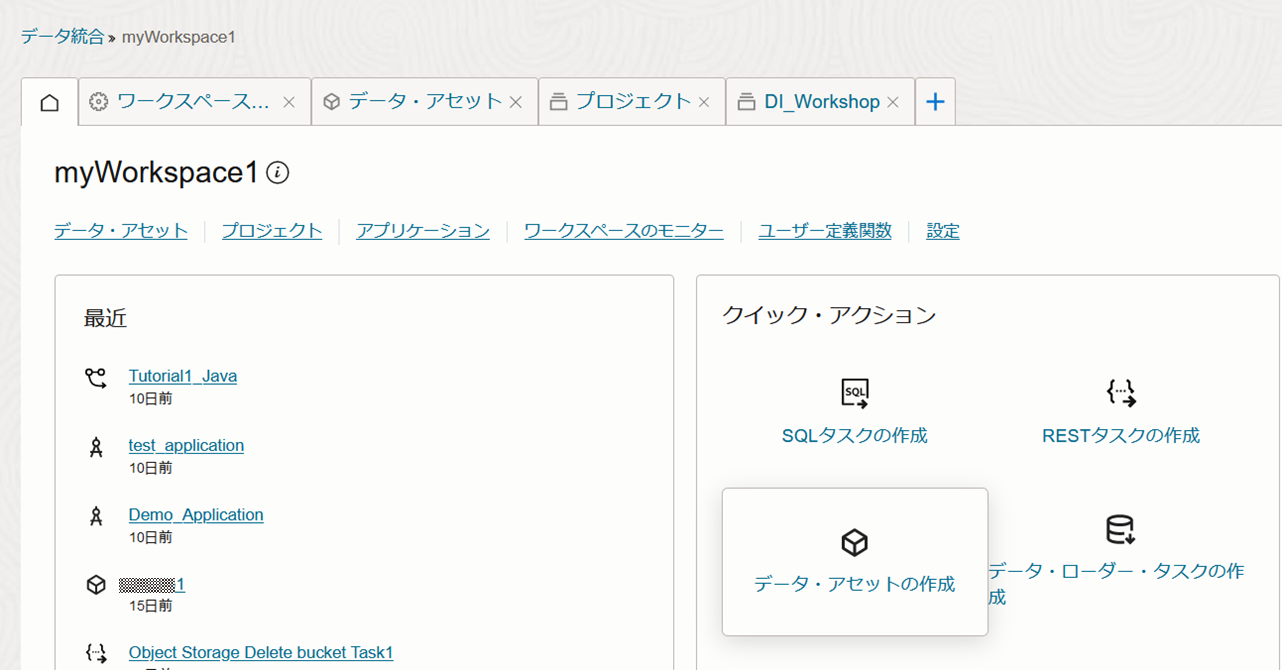Click the REST icon beside Object Storage task
The image size is (1282, 670).
96,653
